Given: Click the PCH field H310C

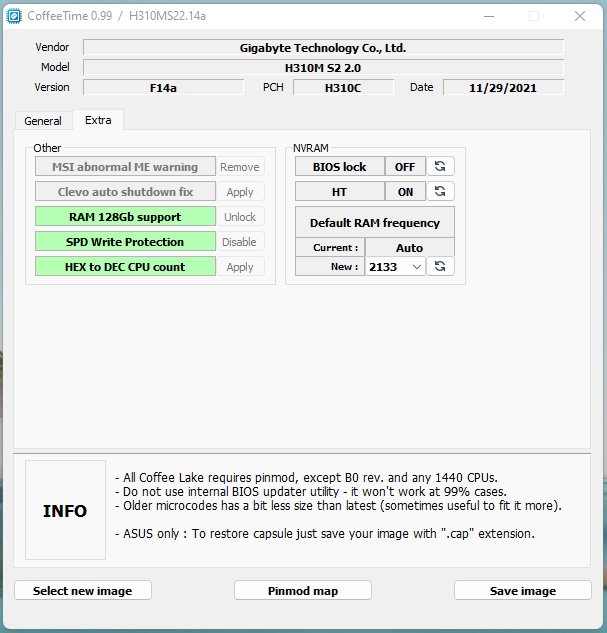Looking at the screenshot, I should coord(343,88).
